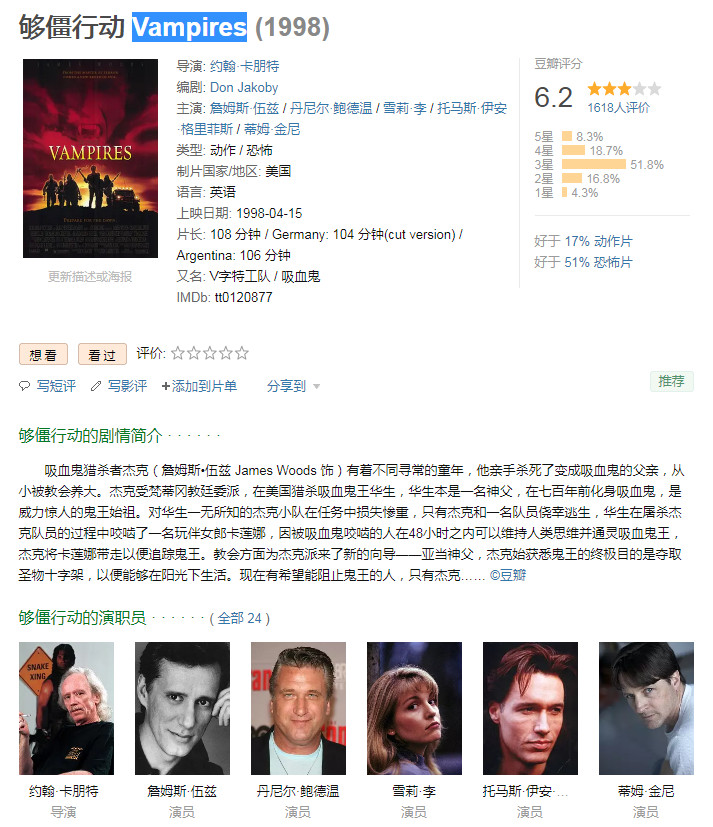Image resolution: width=713 pixels, height=827 pixels.
Task: Mark movie as 看过
Action: pos(102,354)
